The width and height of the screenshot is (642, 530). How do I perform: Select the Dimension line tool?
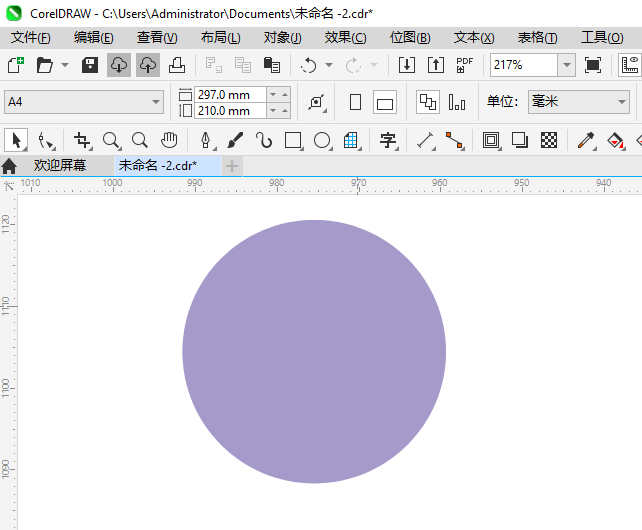[x=425, y=140]
